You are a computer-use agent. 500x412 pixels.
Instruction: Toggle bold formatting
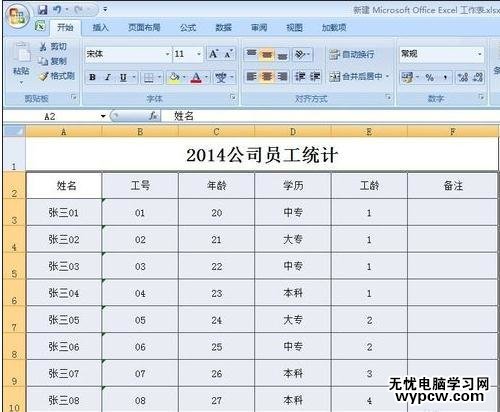click(93, 78)
